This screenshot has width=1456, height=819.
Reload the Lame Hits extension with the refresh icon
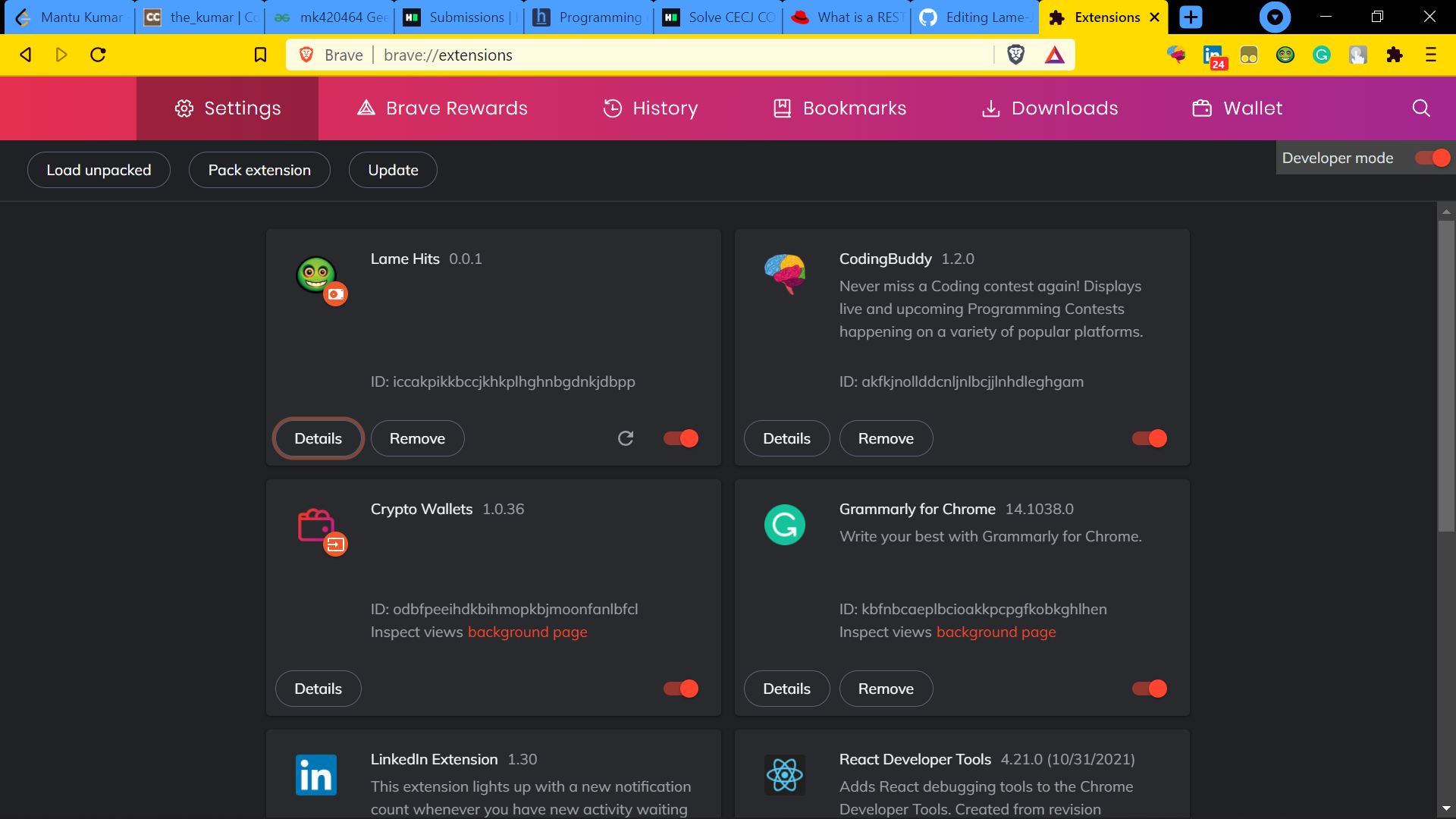click(x=626, y=438)
